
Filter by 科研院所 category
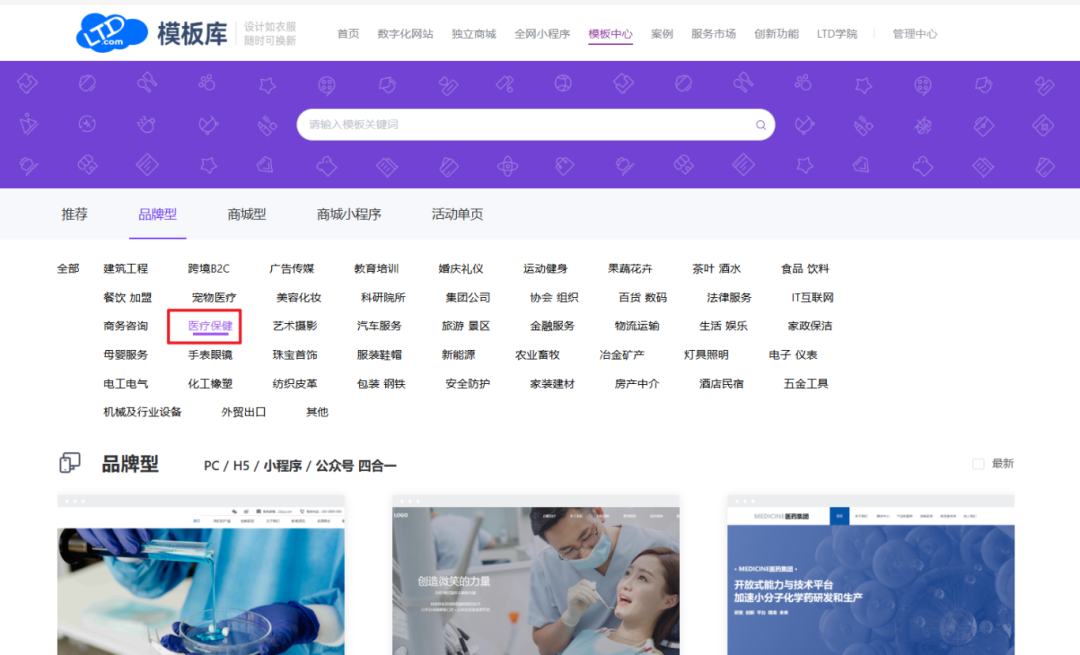[x=383, y=298]
